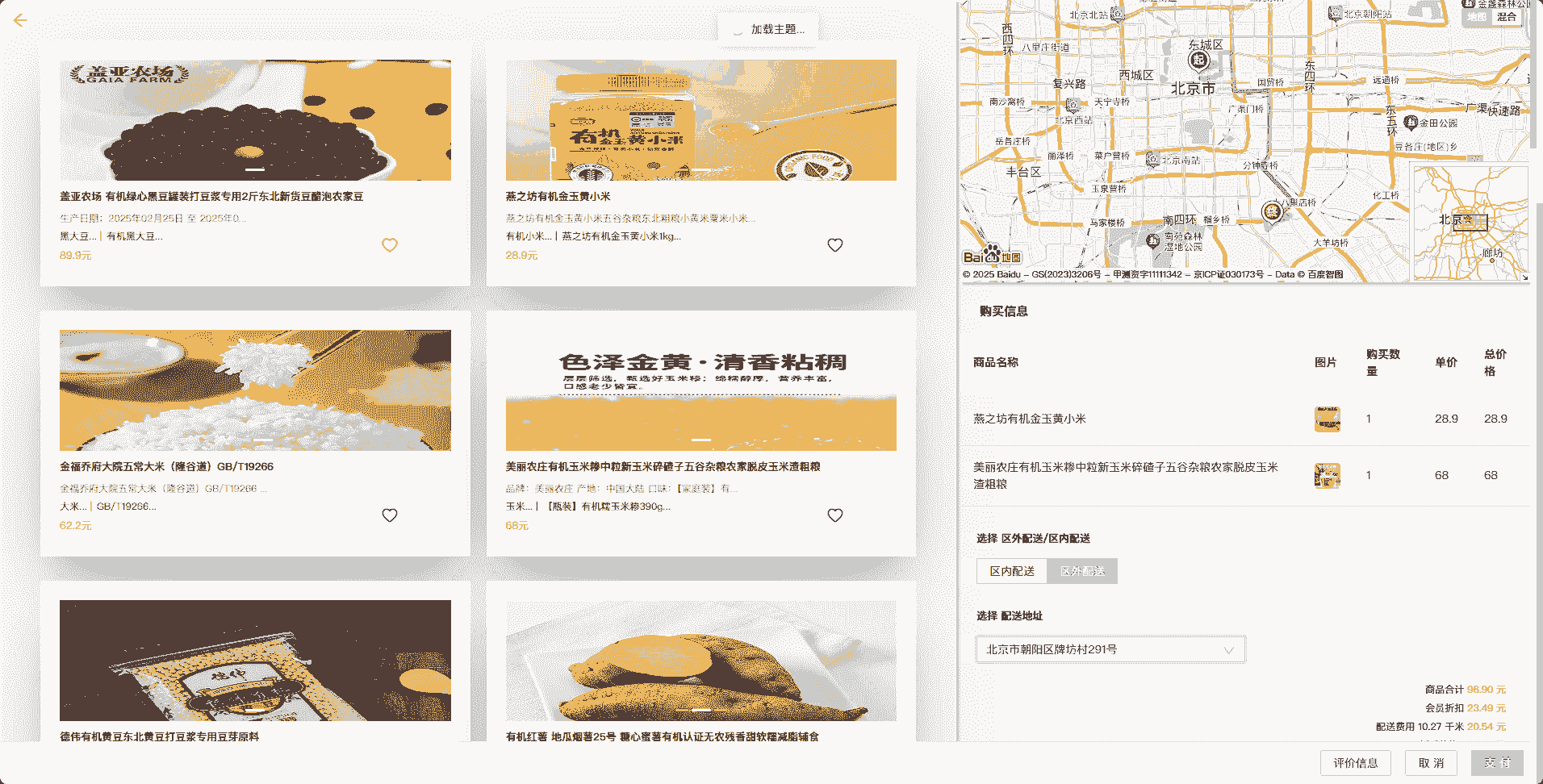Click the 加载主题... loading notice
This screenshot has width=1543, height=784.
tap(767, 29)
